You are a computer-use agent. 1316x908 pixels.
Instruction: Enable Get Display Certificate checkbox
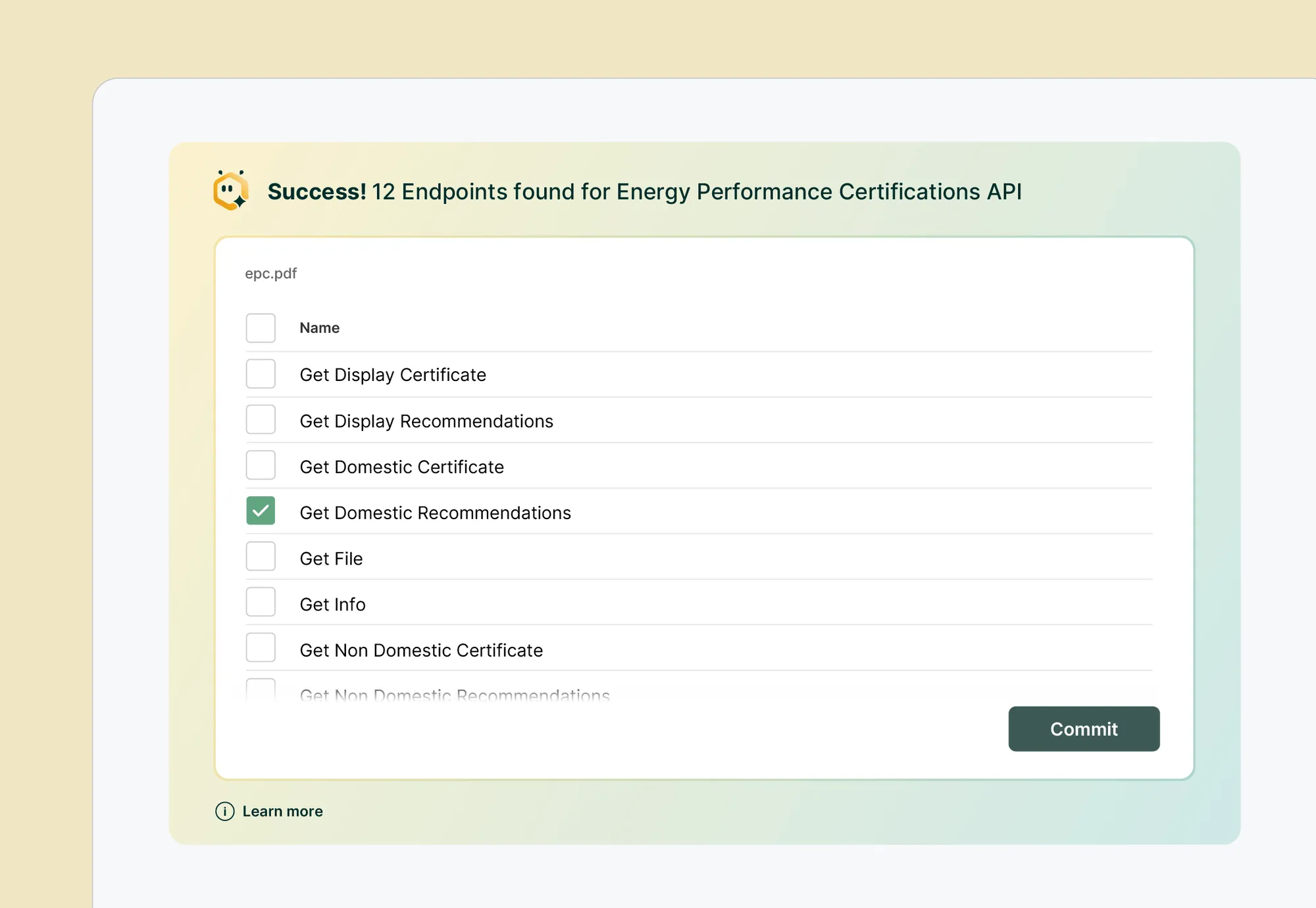pos(261,374)
